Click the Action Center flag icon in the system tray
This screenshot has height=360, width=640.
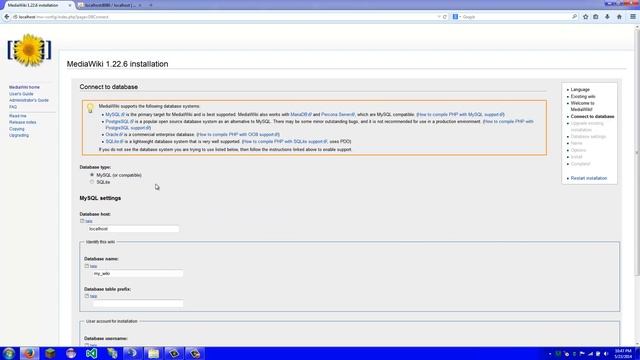582,354
